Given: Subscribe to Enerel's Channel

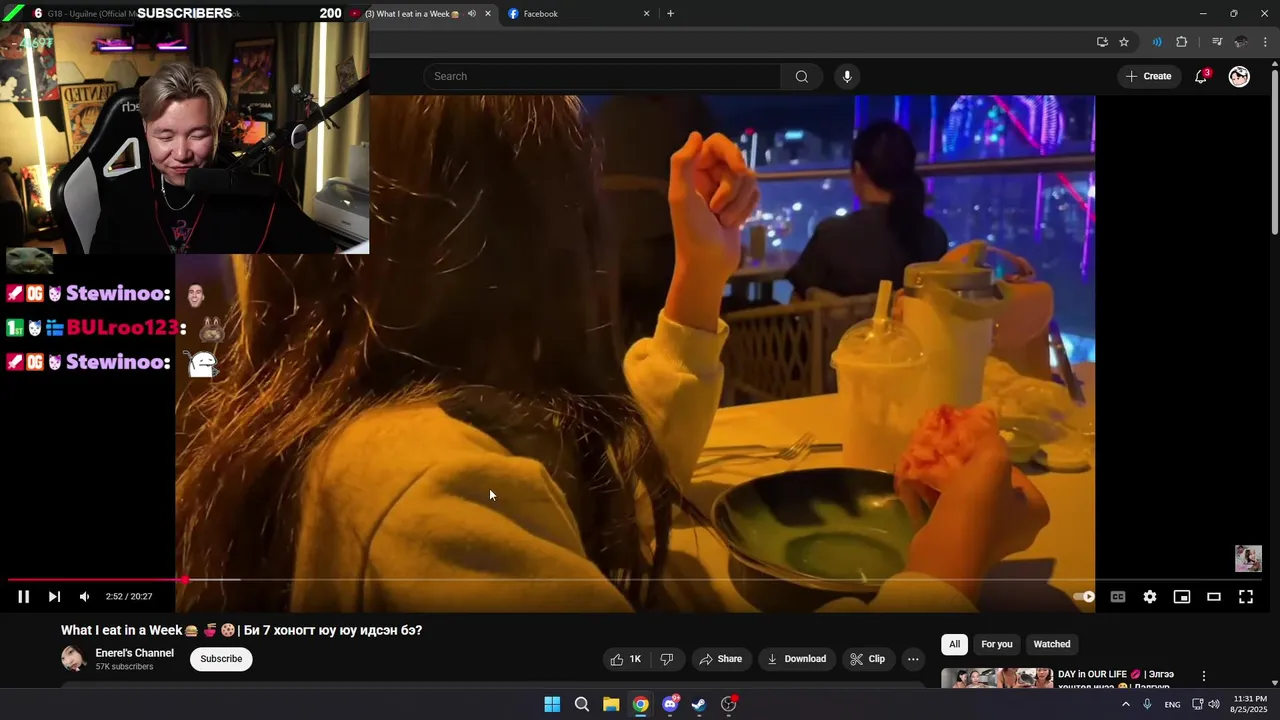Looking at the screenshot, I should click(x=221, y=659).
